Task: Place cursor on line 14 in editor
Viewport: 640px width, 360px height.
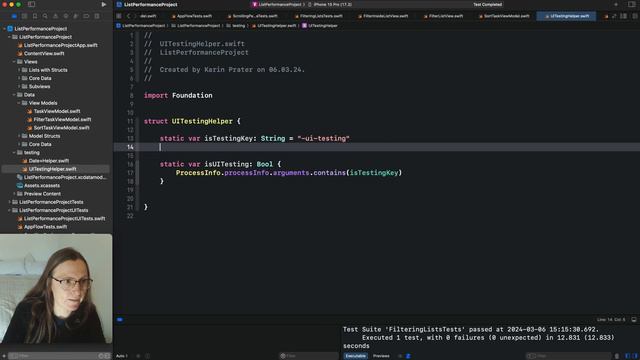Action: tap(376, 147)
